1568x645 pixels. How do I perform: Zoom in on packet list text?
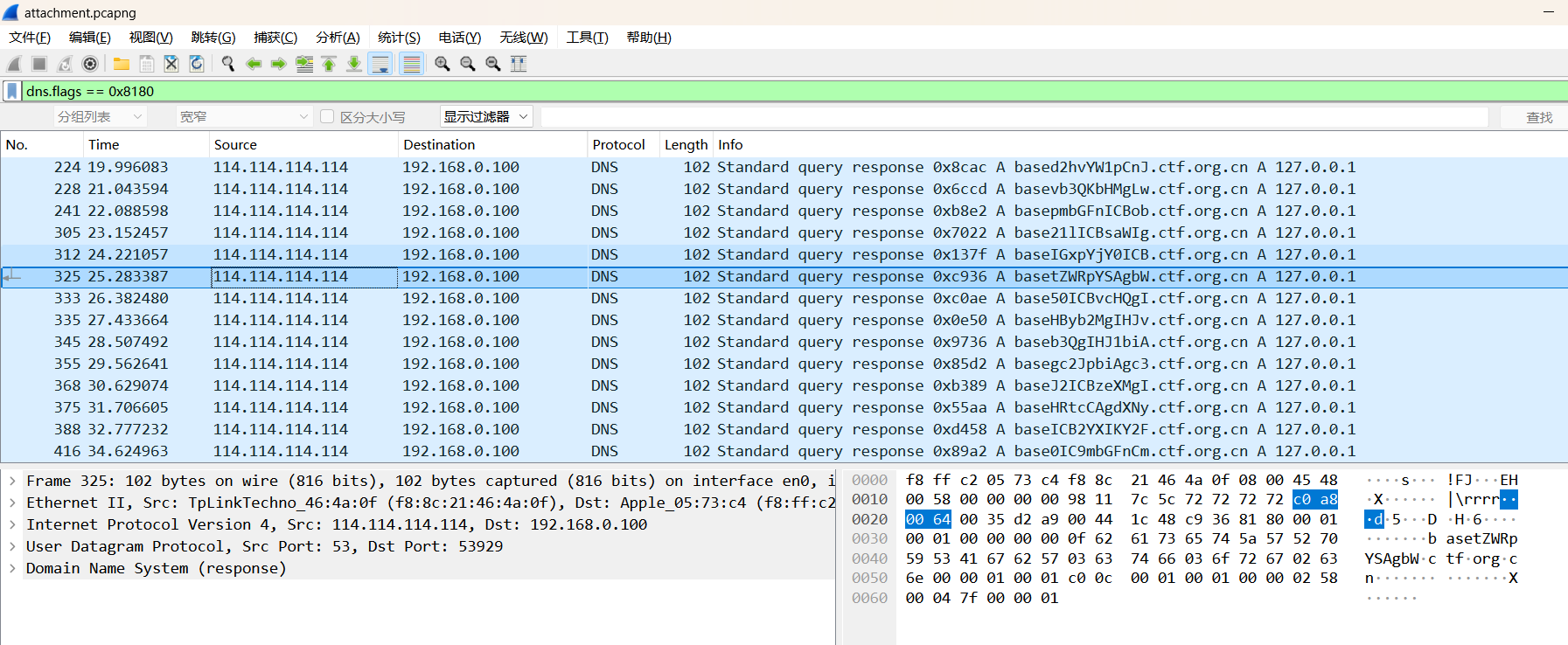[443, 64]
